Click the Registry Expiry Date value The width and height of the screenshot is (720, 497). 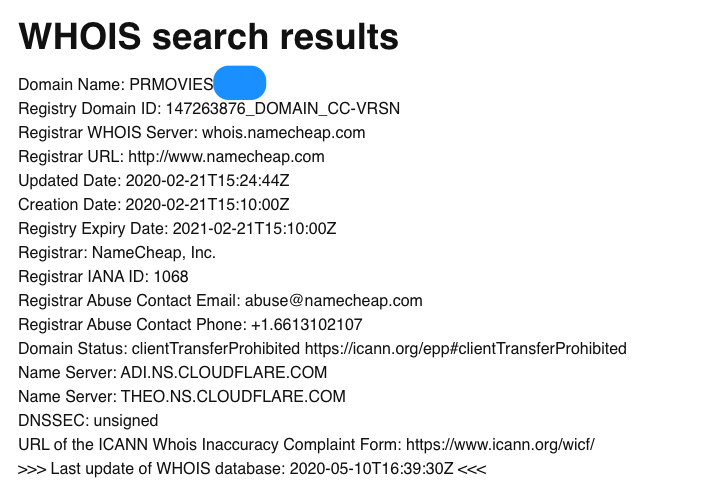click(x=254, y=228)
